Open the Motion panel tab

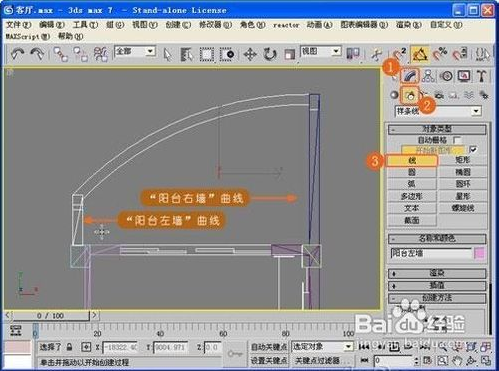tap(447, 76)
